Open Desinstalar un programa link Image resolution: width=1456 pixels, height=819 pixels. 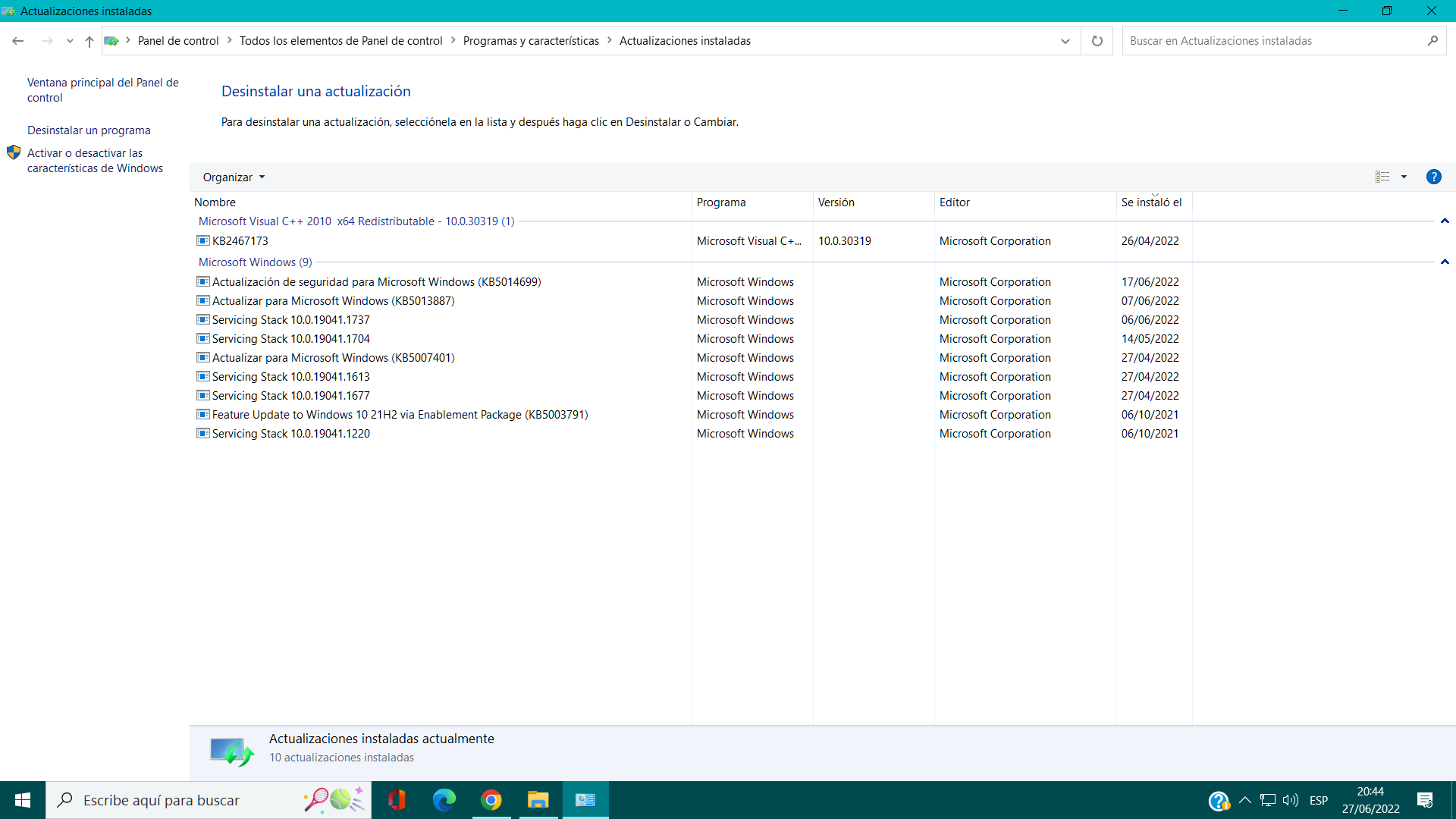(89, 130)
